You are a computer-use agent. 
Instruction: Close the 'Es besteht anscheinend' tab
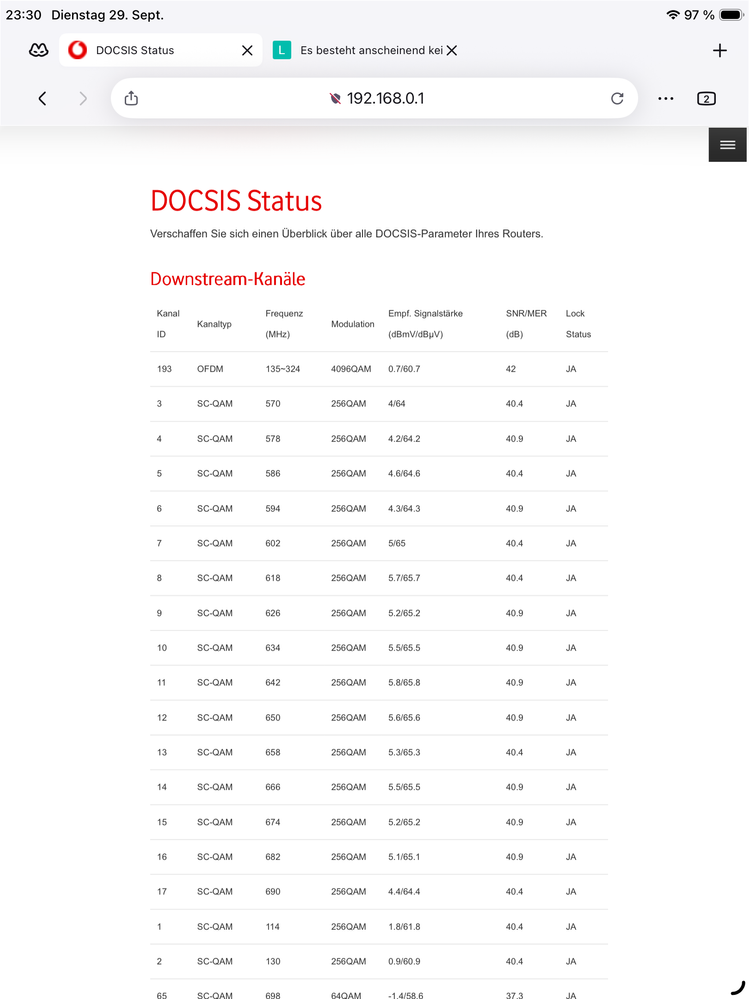click(452, 50)
